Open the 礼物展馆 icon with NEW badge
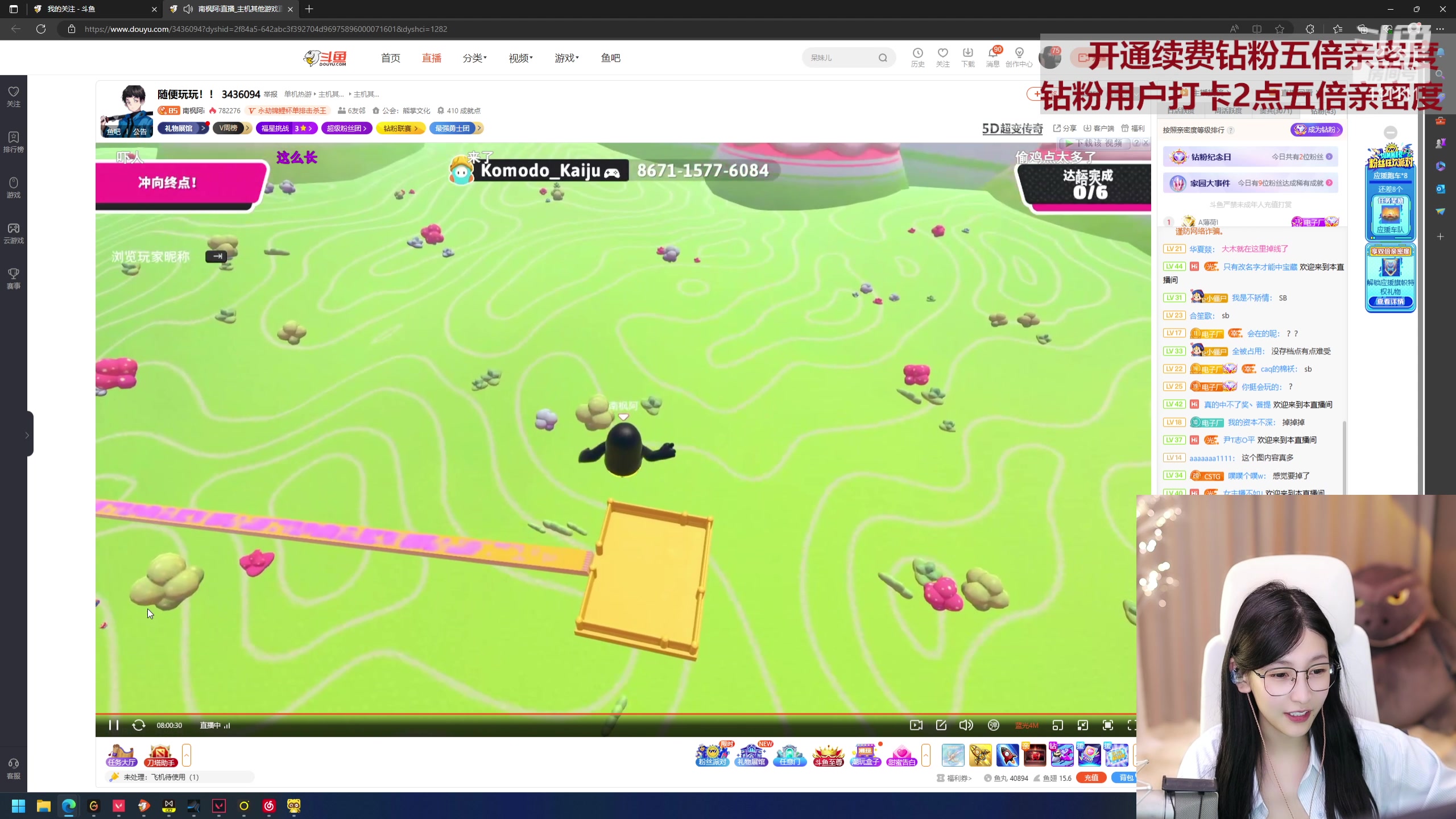 (x=751, y=756)
